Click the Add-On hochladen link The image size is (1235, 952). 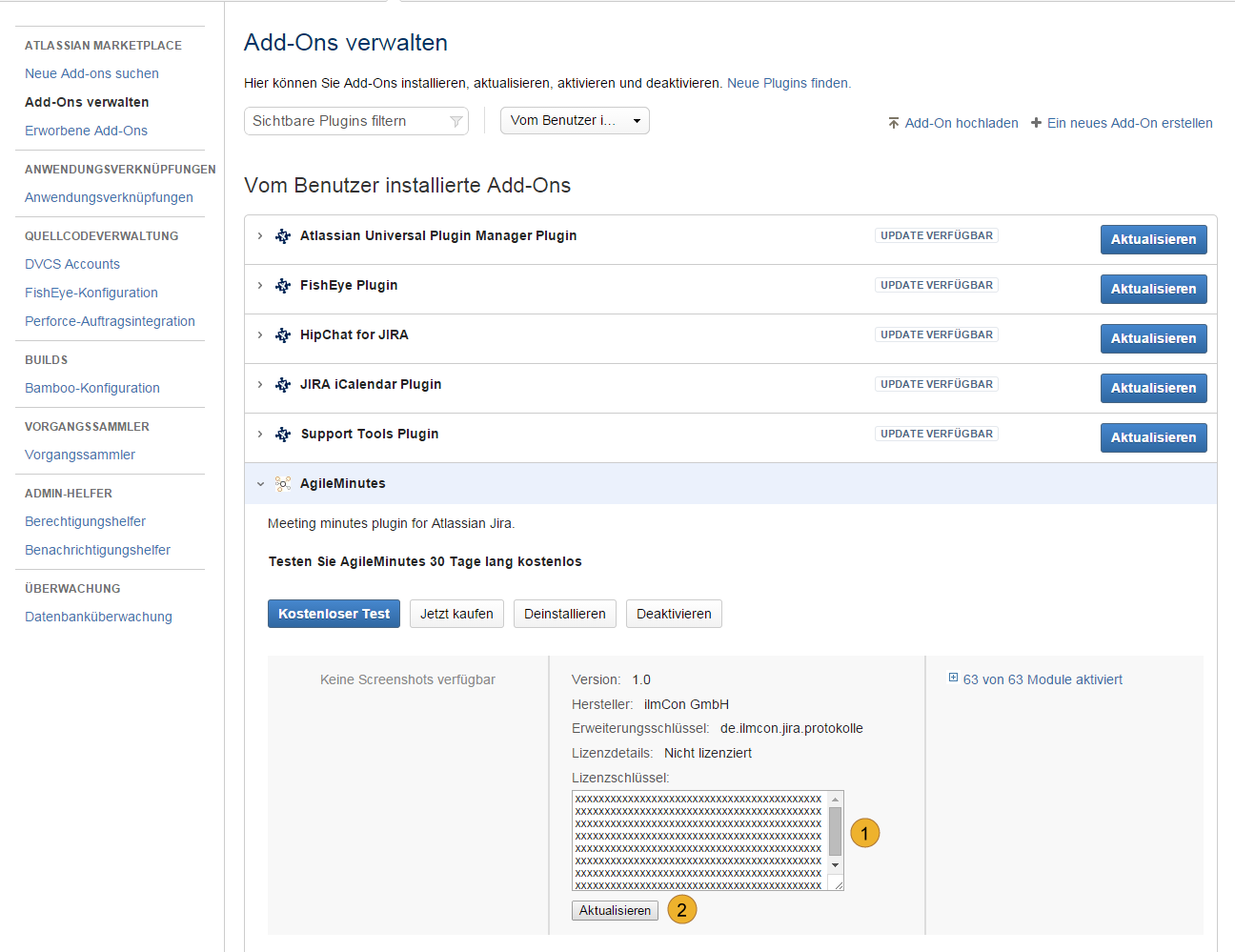(962, 123)
